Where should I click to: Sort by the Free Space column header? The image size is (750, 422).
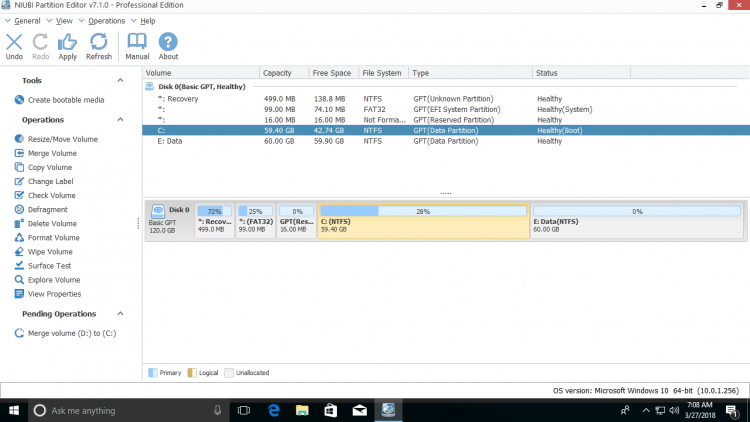334,73
